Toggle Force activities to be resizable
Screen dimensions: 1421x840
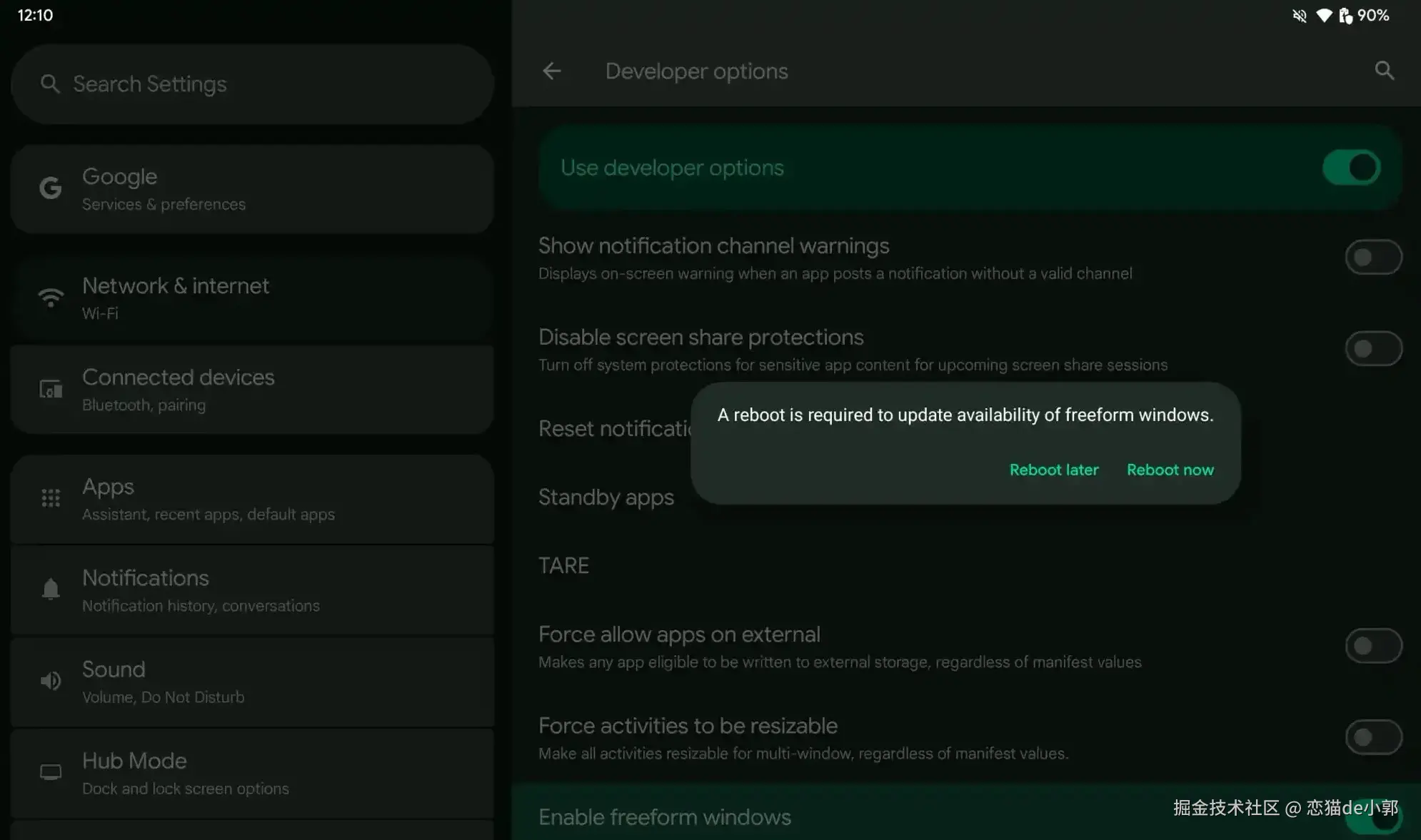[1372, 737]
